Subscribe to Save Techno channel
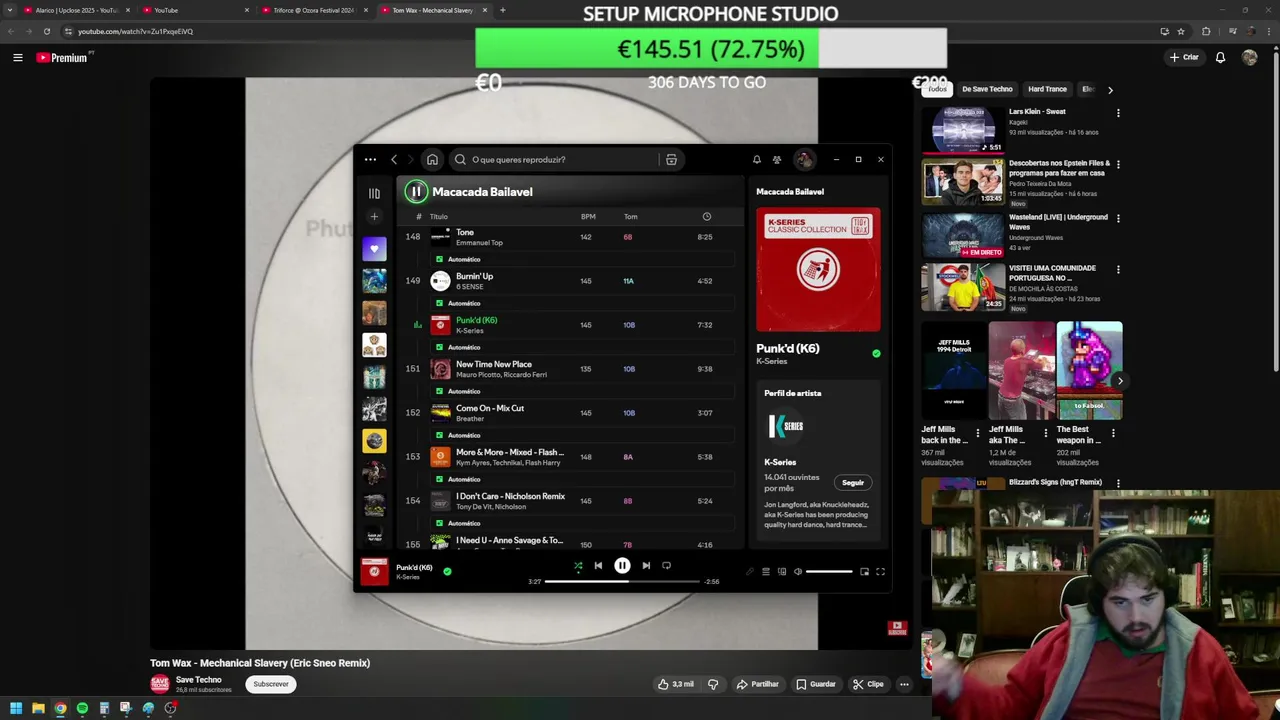Image resolution: width=1280 pixels, height=720 pixels. (x=271, y=684)
